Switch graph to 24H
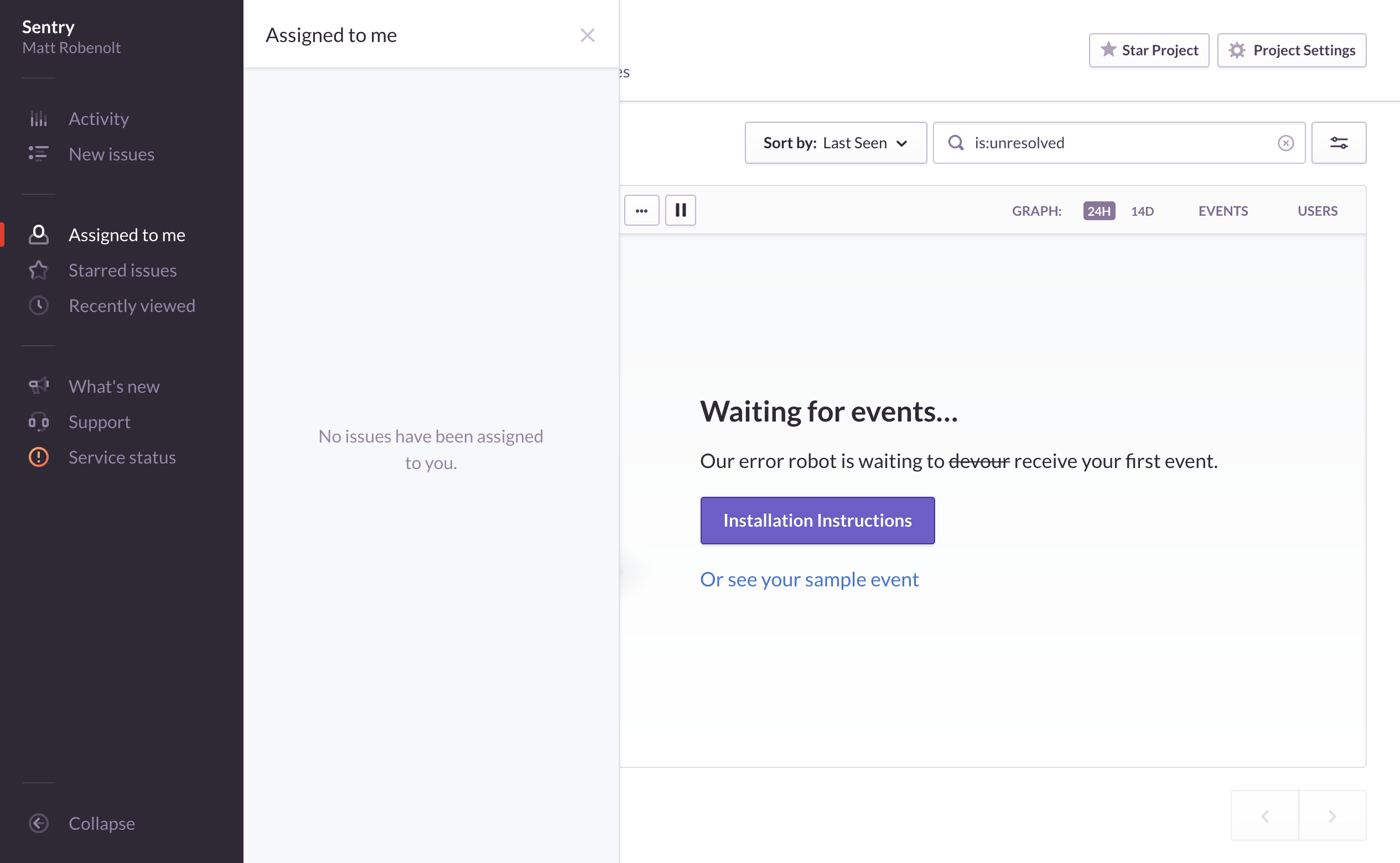Image resolution: width=1400 pixels, height=863 pixels. tap(1098, 211)
